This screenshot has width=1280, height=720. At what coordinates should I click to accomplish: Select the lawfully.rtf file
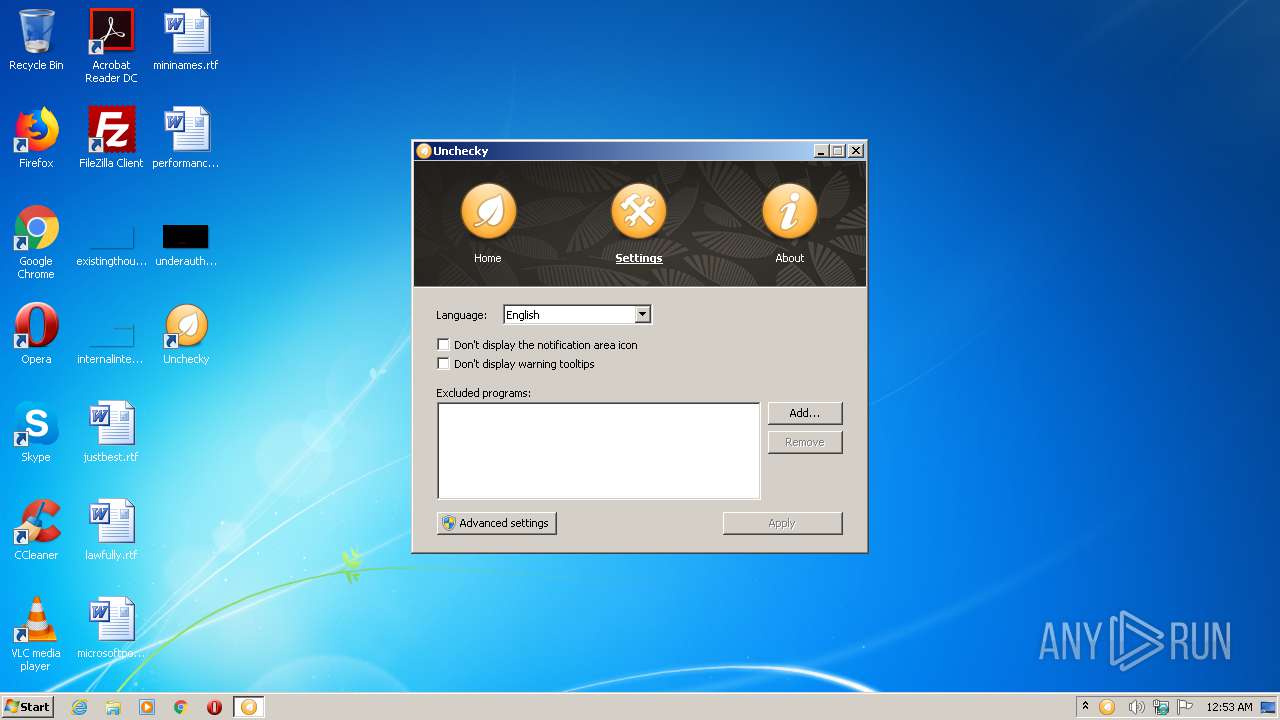111,530
